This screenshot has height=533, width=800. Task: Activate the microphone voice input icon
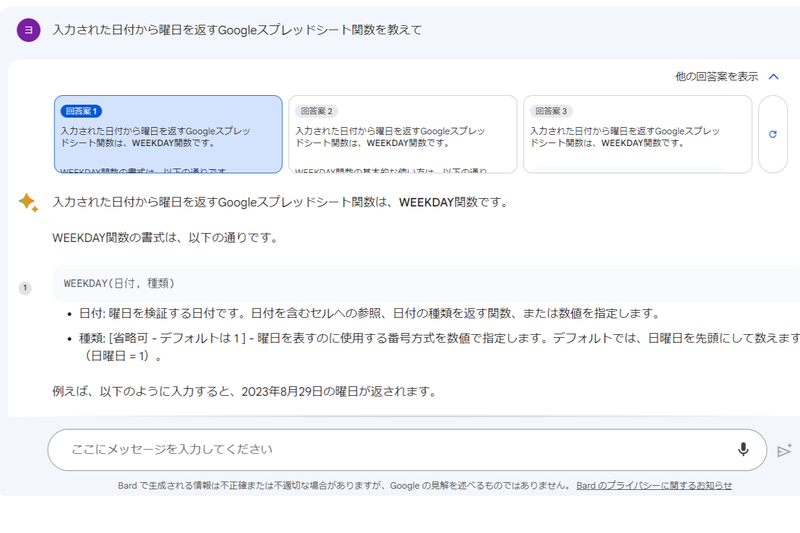(743, 449)
